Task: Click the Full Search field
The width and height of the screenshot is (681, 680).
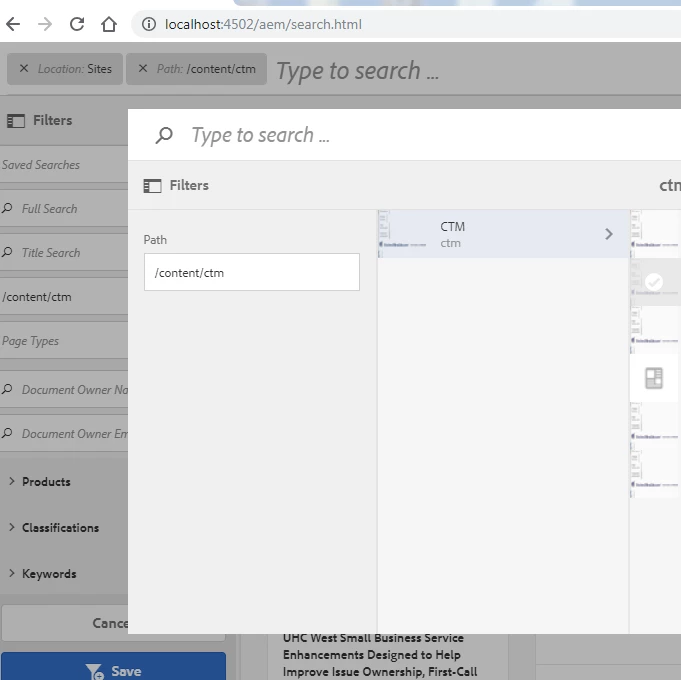Action: [64, 209]
